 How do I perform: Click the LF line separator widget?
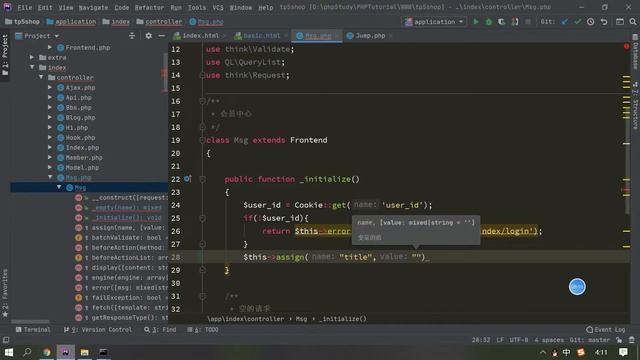click(500, 340)
